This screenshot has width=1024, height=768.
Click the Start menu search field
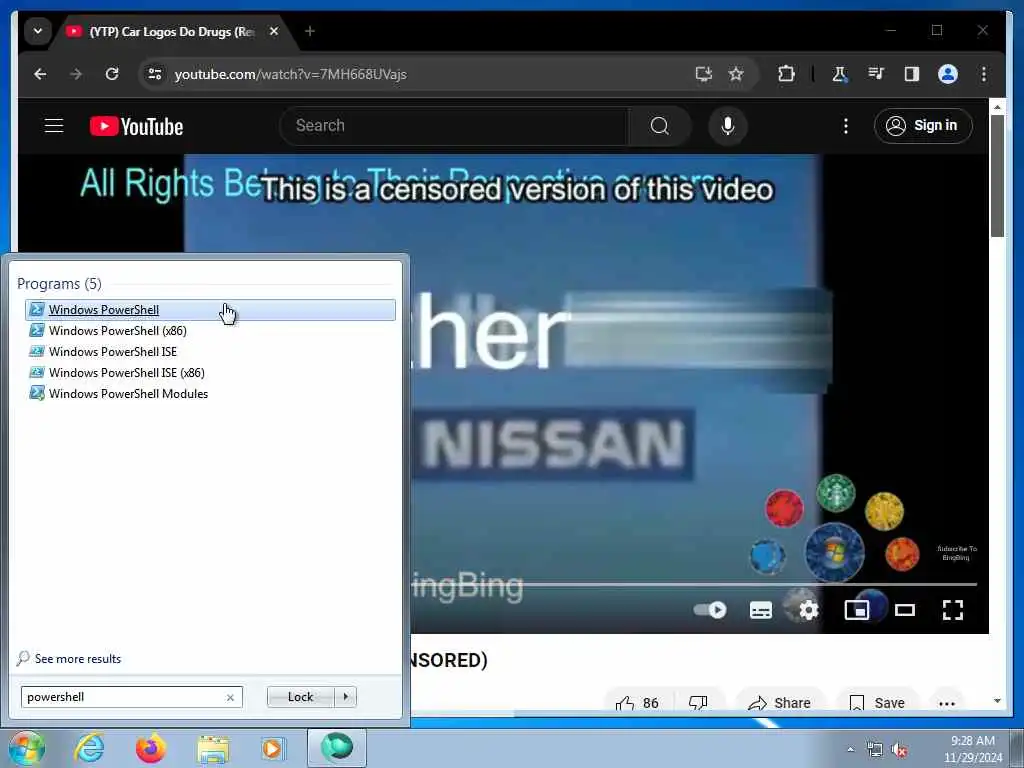[x=131, y=697]
